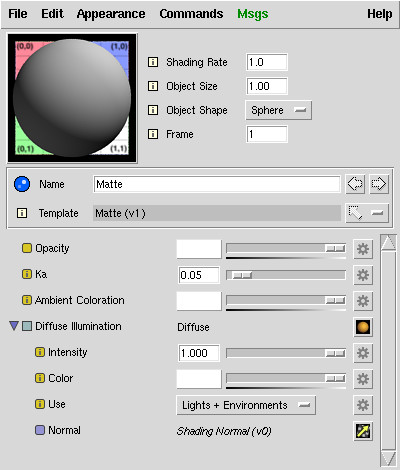Open the Object Shape Sphere dropdown
The width and height of the screenshot is (400, 470).
click(x=279, y=110)
